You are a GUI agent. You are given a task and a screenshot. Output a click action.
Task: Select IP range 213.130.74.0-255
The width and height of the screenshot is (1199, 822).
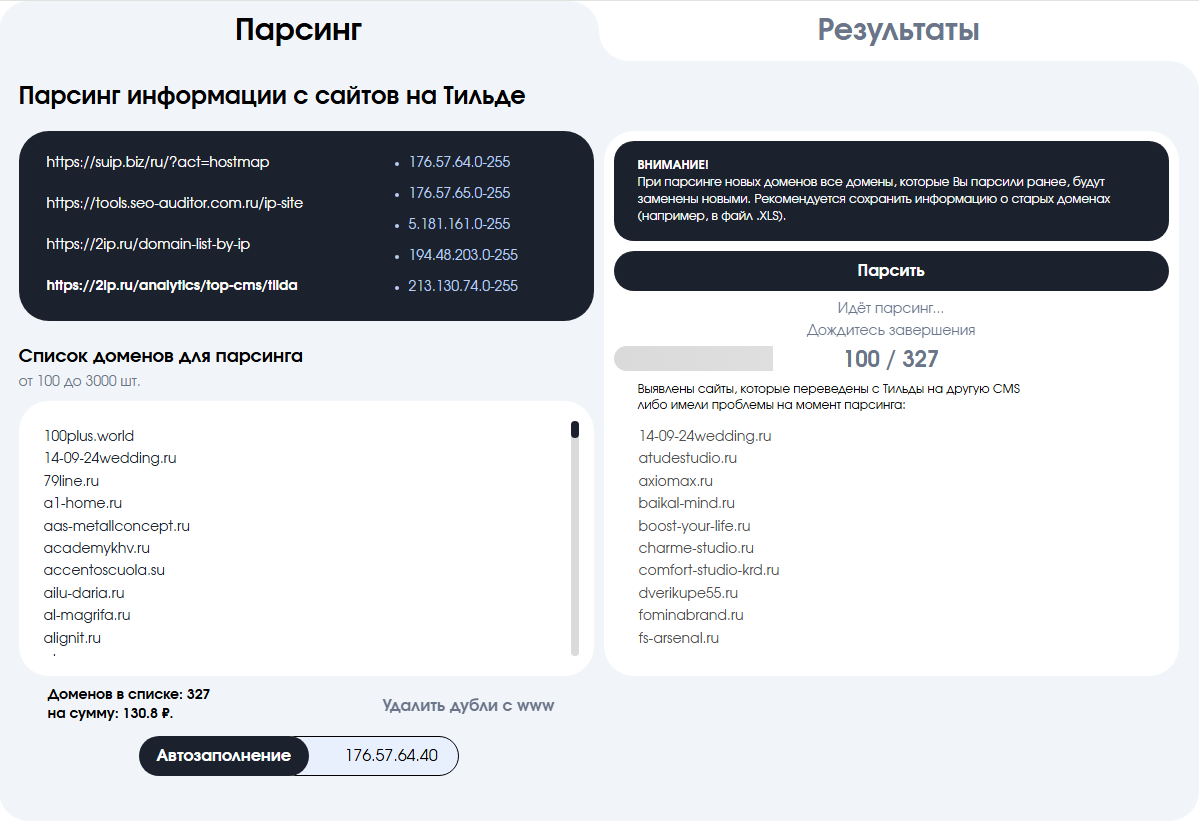463,286
